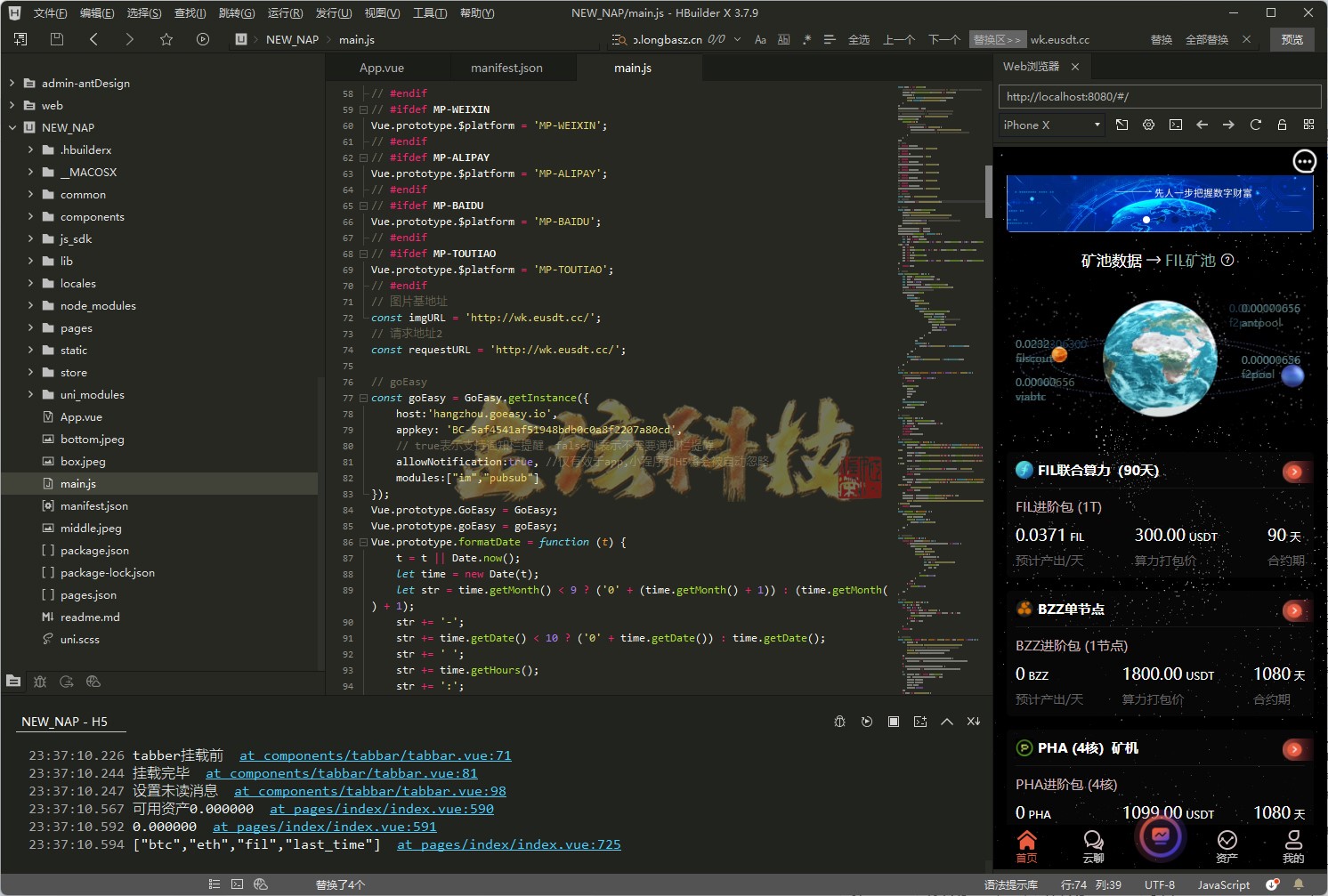This screenshot has width=1328, height=896.
Task: Click the debug bug icon in console
Action: [x=839, y=722]
